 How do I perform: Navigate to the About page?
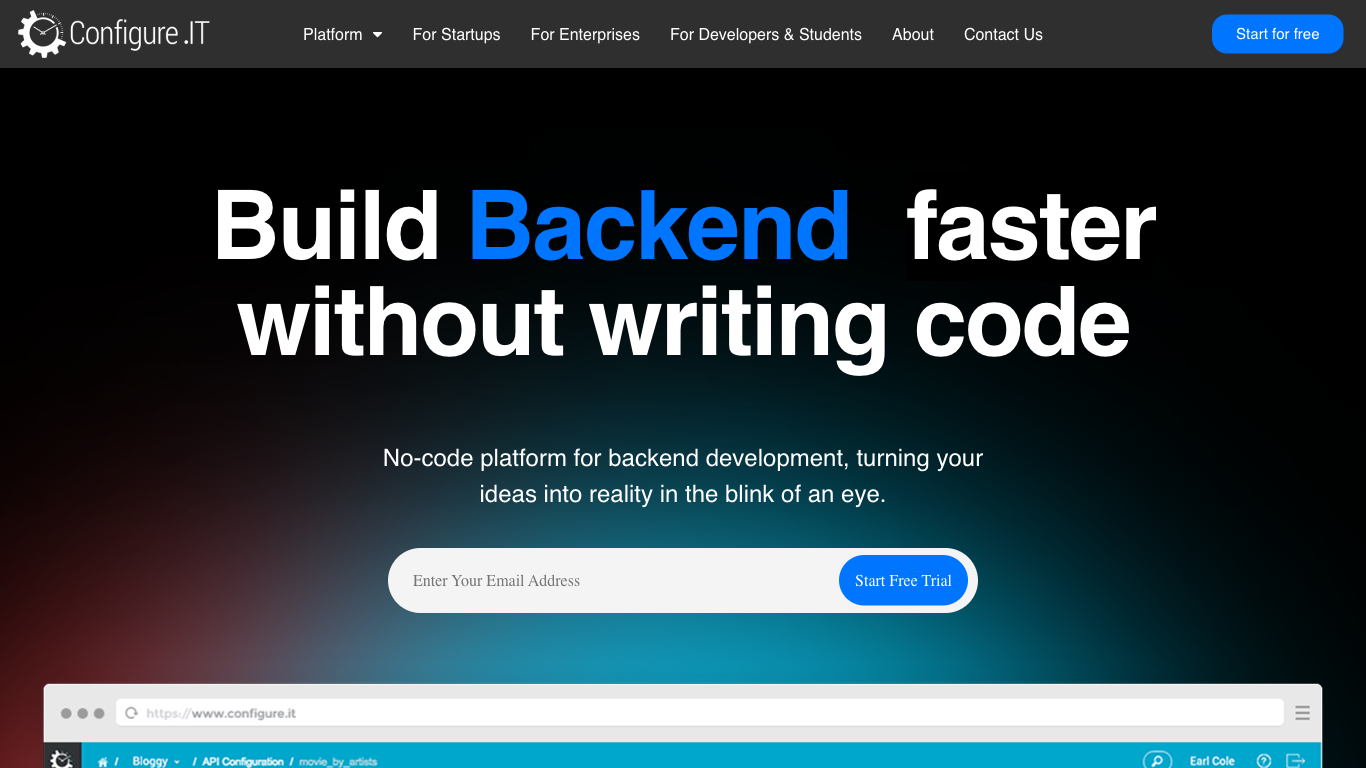(x=913, y=34)
